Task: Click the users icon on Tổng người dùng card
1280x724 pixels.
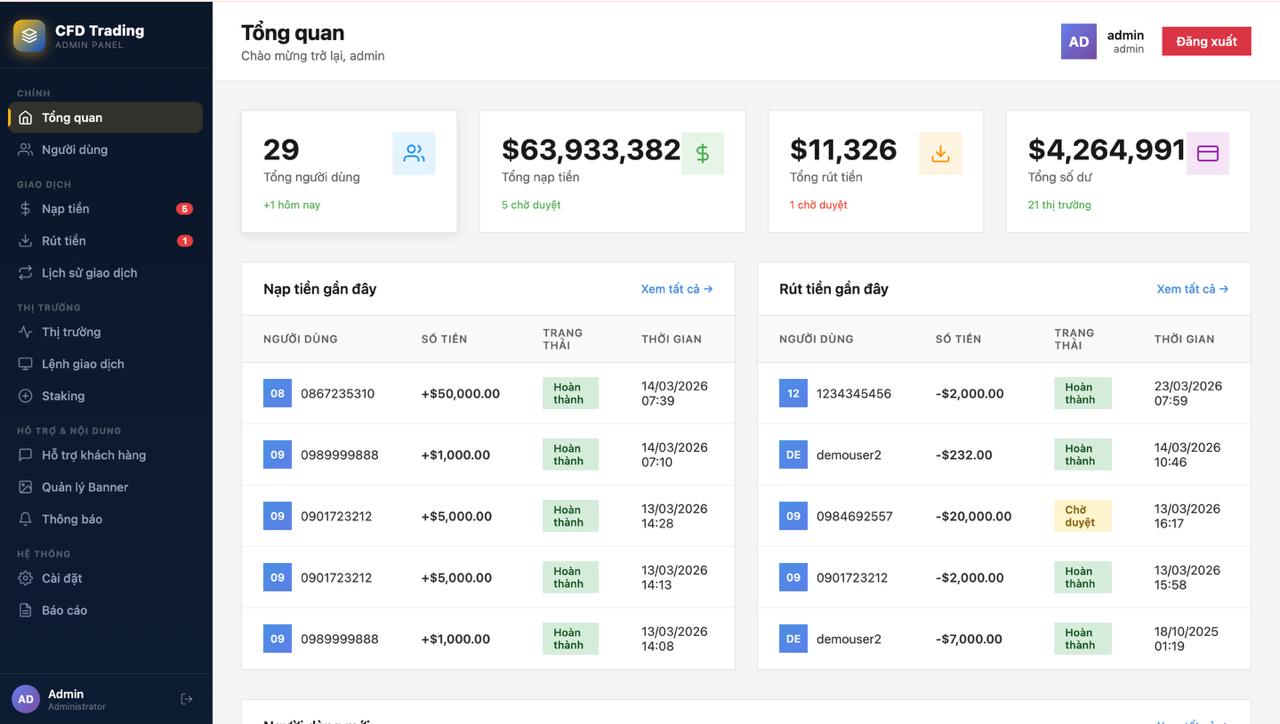Action: point(414,152)
